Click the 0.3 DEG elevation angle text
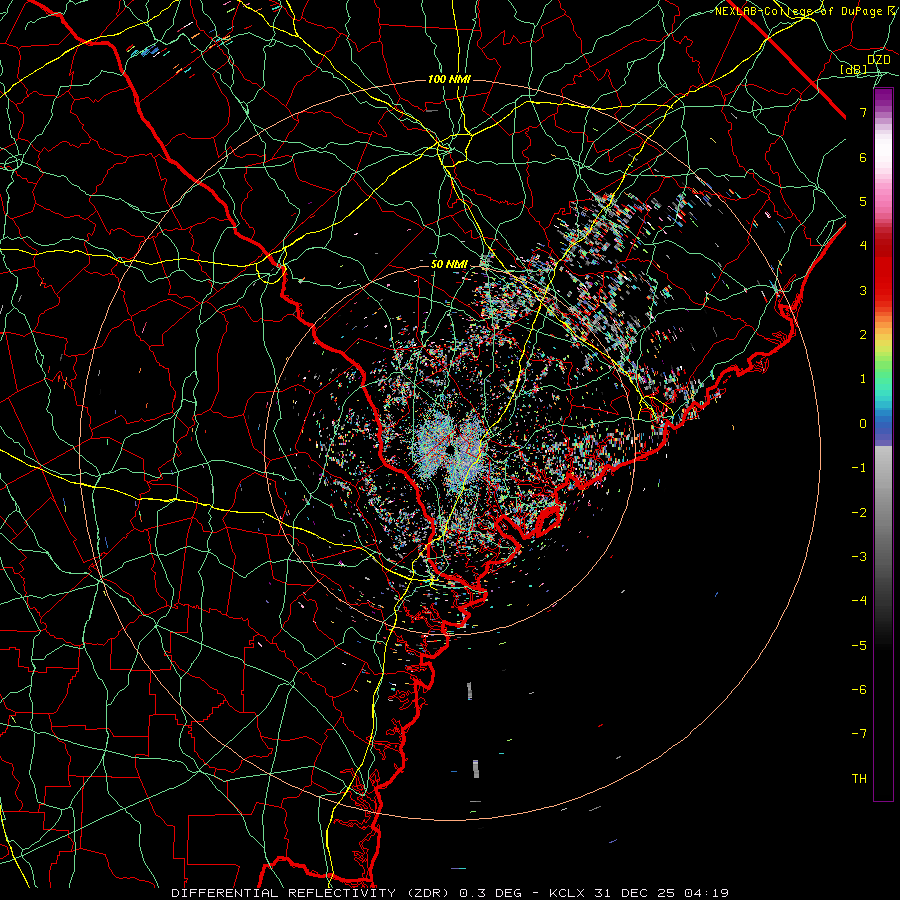900x900 pixels. (x=491, y=893)
